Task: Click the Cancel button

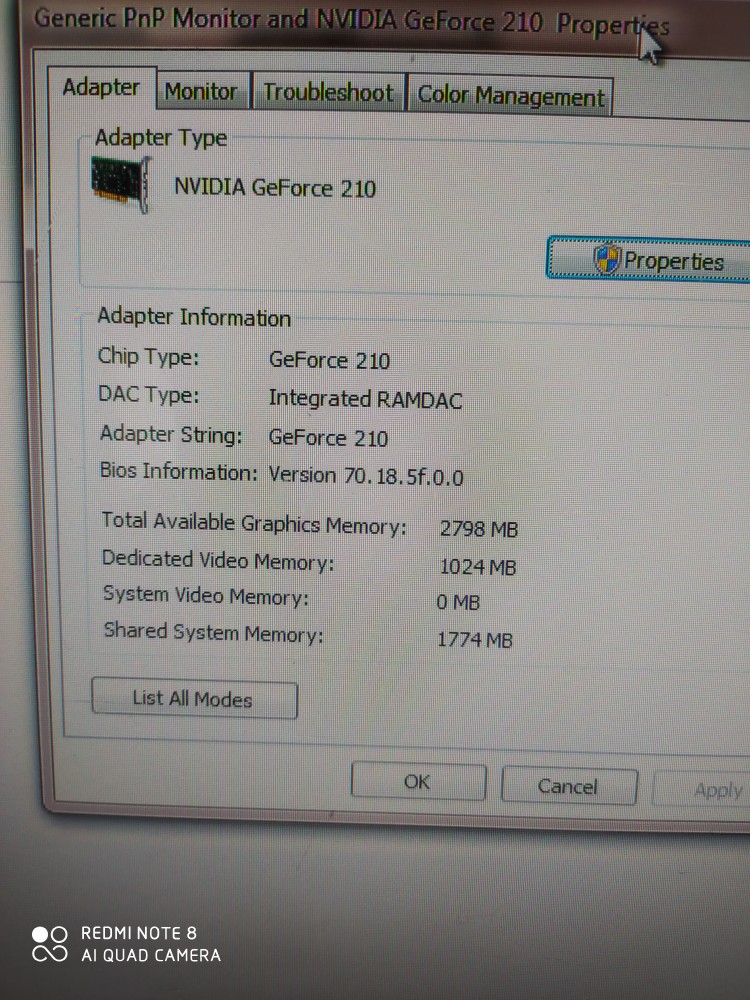Action: 567,786
